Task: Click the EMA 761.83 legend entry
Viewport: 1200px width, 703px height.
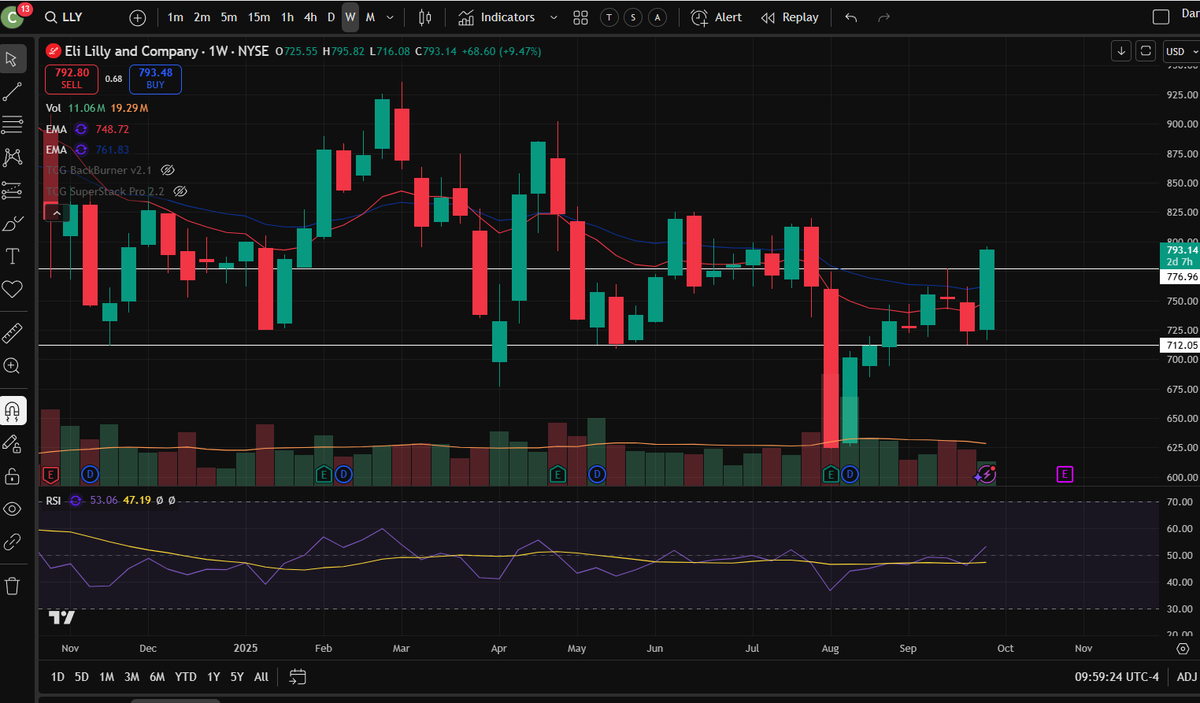Action: point(88,150)
